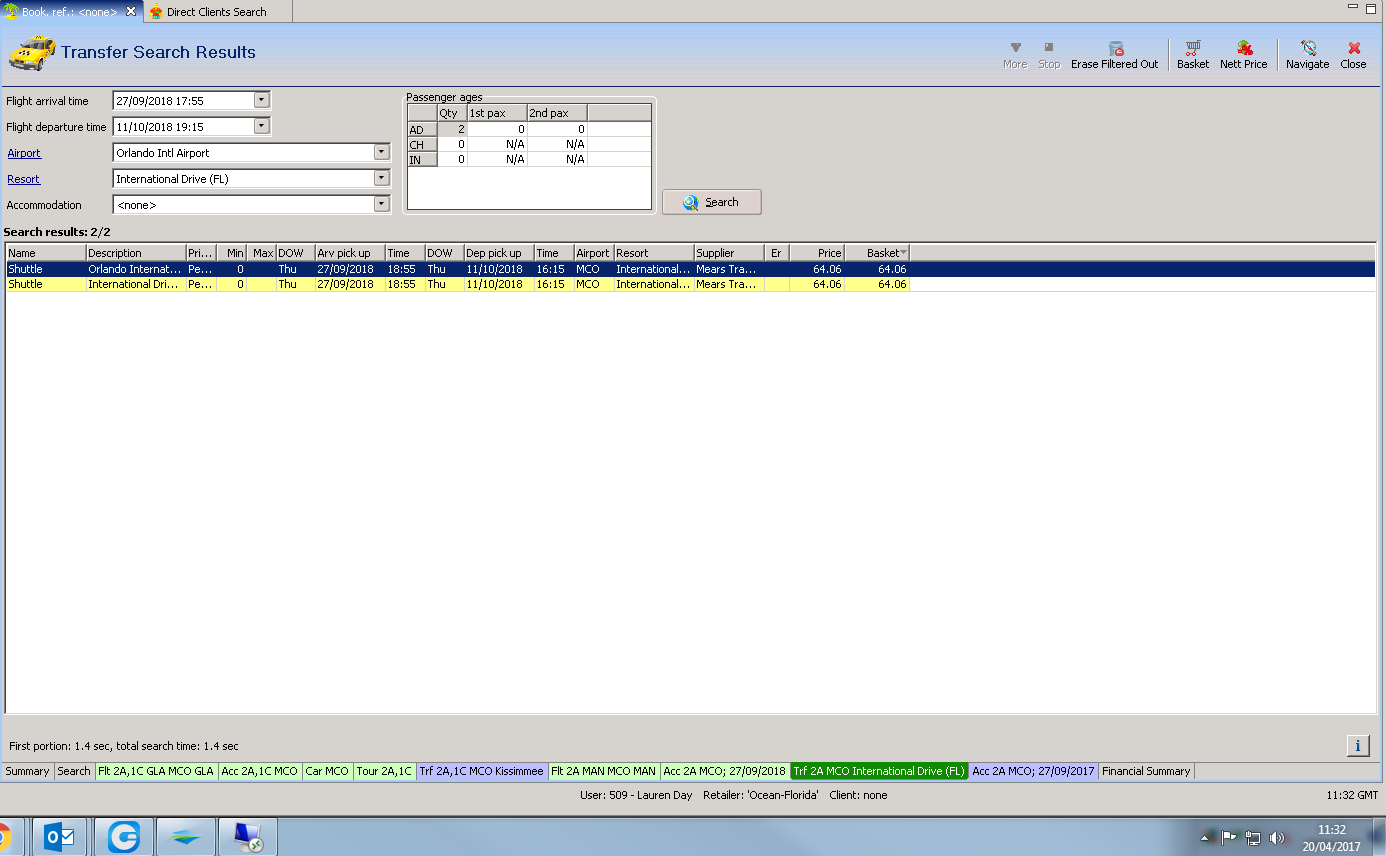Viewport: 1386px width, 856px height.
Task: Click the taskbar clock showing 11:32
Action: point(1332,830)
